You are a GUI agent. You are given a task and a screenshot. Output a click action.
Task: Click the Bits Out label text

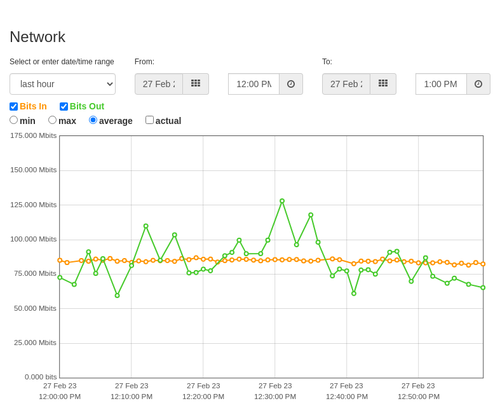(x=87, y=106)
